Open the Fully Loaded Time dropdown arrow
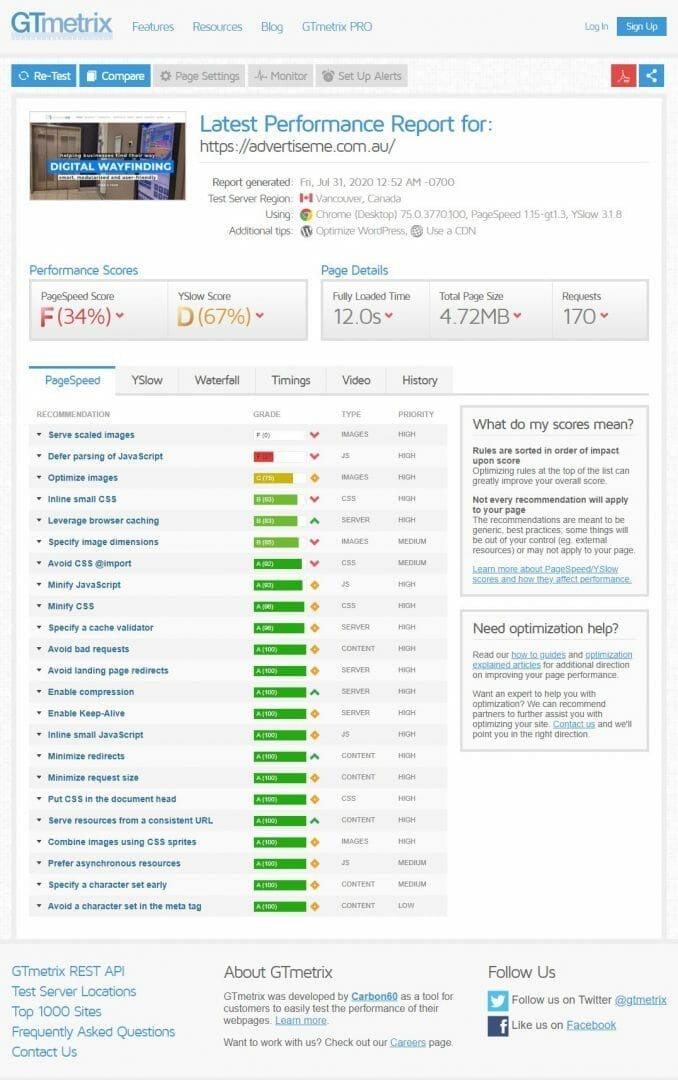The height and width of the screenshot is (1080, 678). (x=388, y=317)
